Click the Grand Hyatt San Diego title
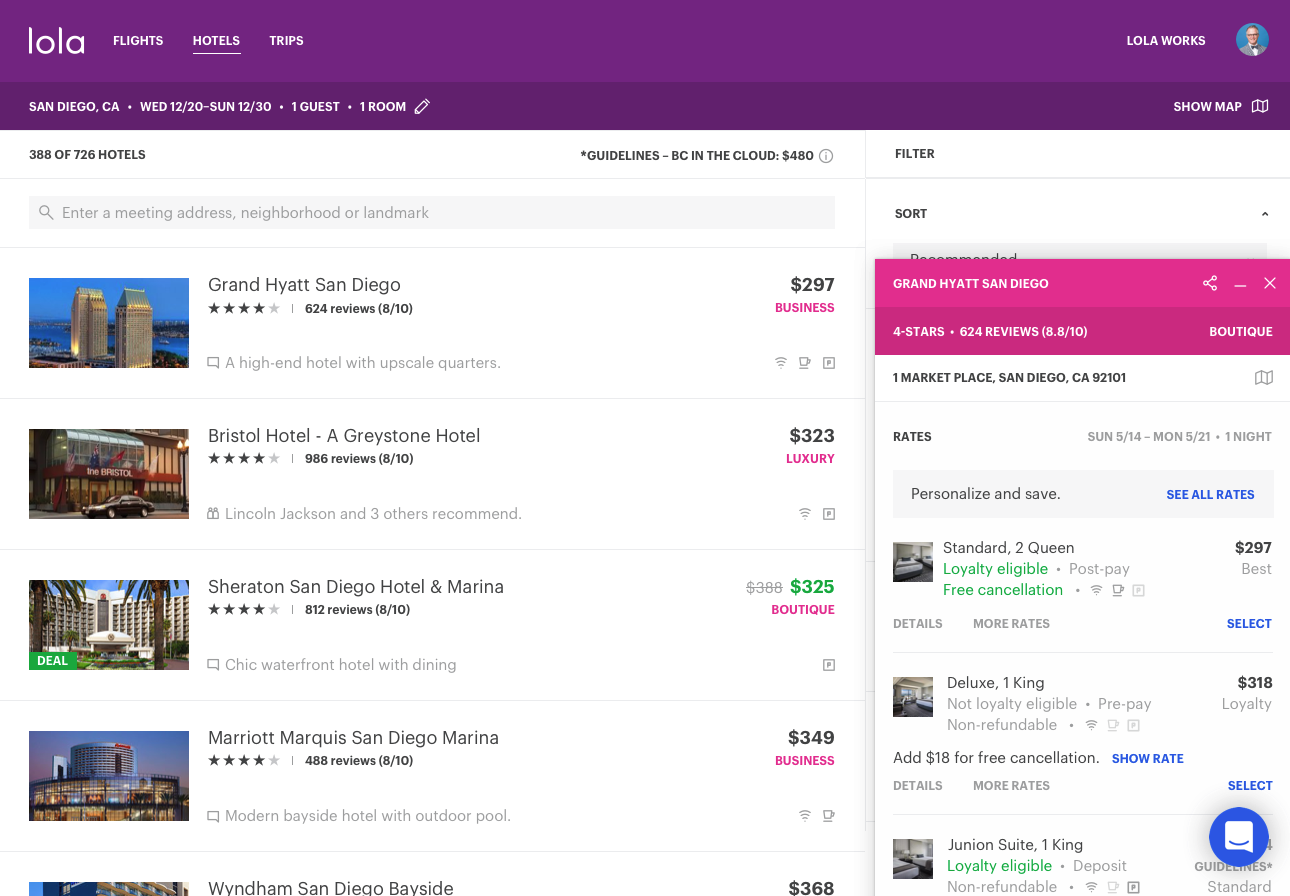The height and width of the screenshot is (896, 1290). [x=304, y=285]
